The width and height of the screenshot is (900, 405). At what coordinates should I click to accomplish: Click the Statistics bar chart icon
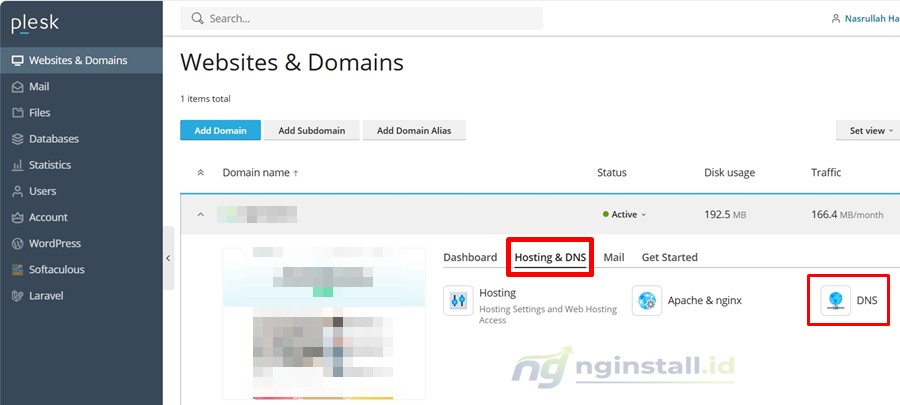pos(18,165)
